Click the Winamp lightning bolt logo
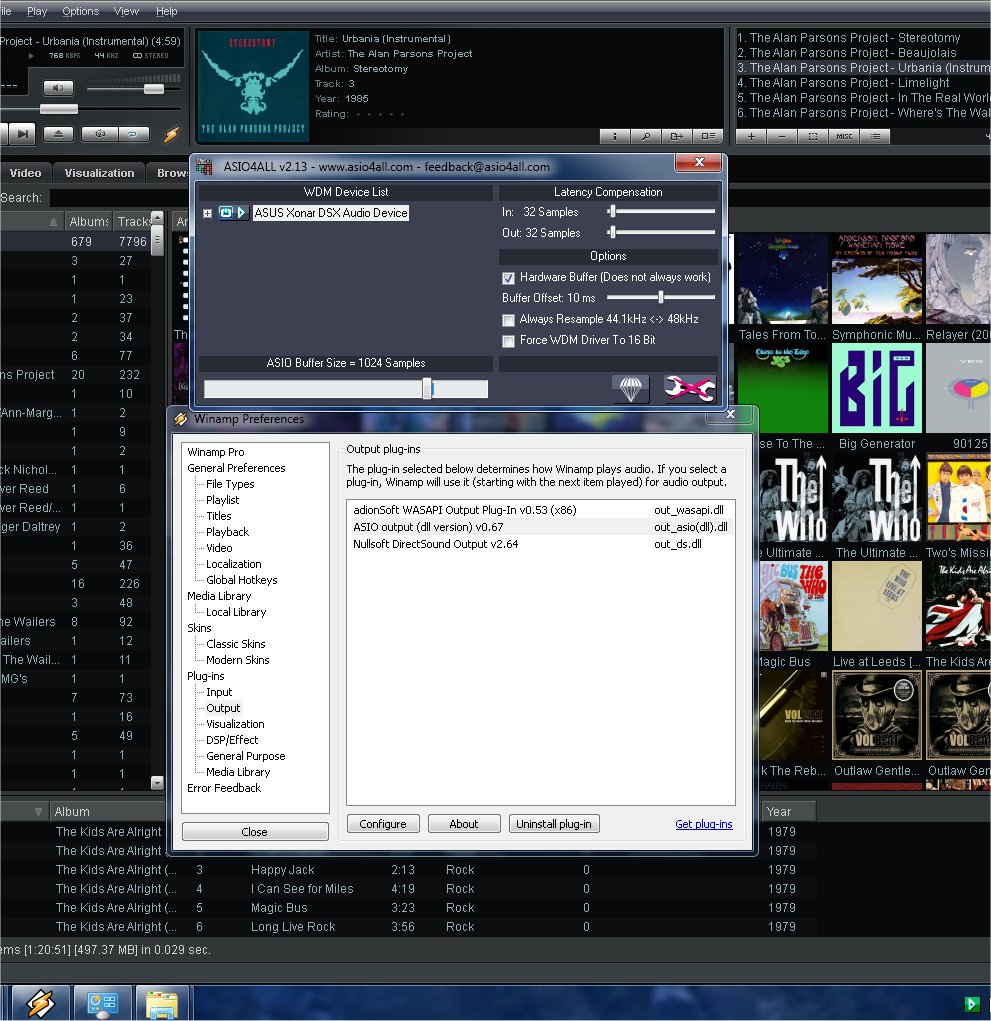The image size is (991, 1021). pyautogui.click(x=171, y=134)
